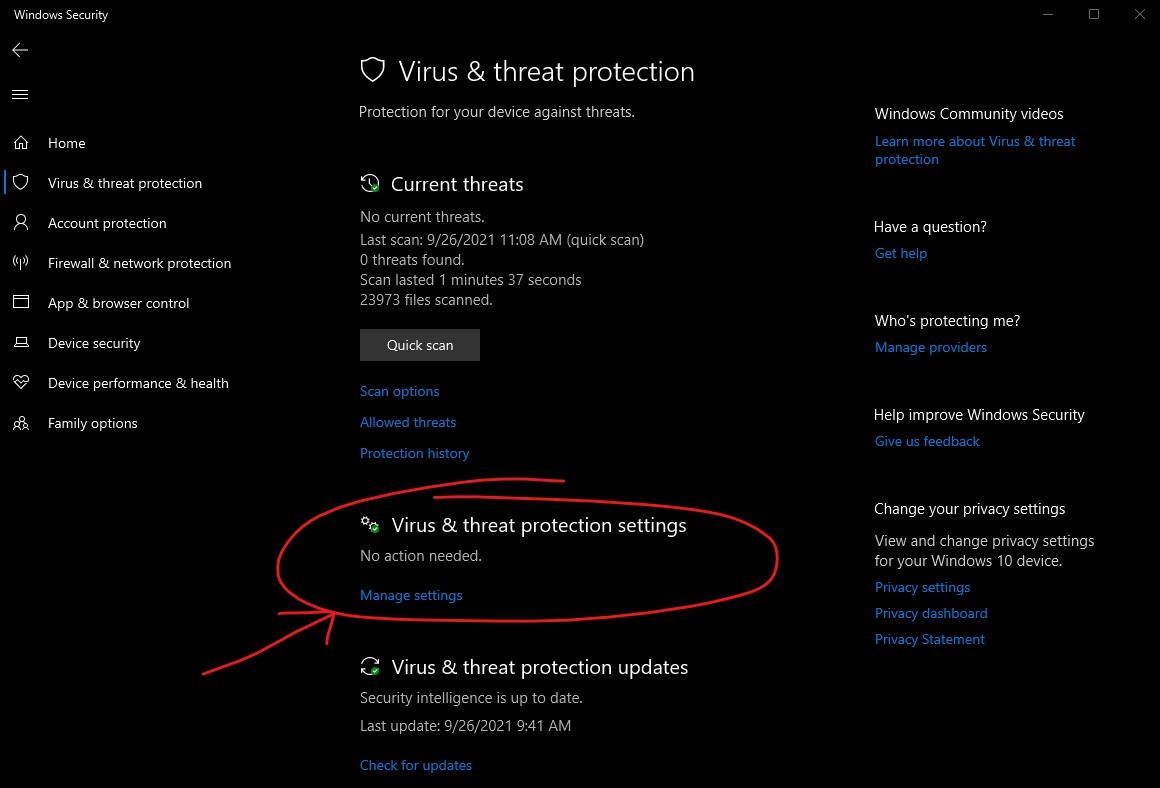
Task: Open the Privacy dashboard link
Action: (x=931, y=613)
